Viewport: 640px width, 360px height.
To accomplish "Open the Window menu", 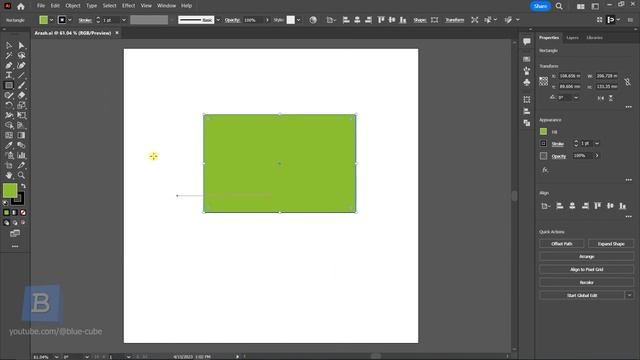I will coord(167,6).
